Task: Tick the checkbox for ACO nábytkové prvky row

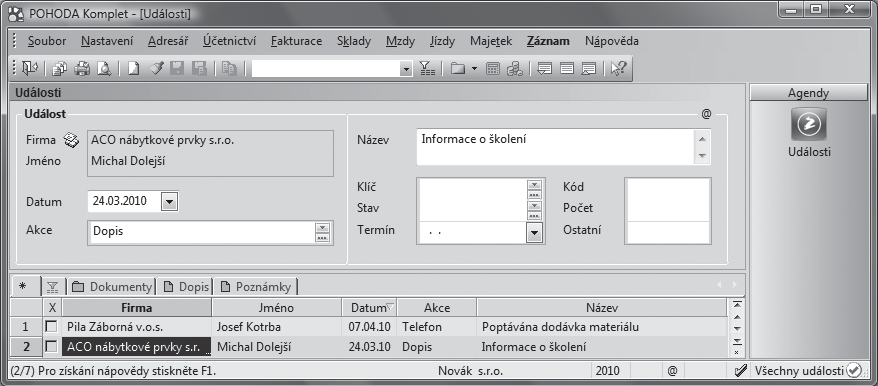Action: click(x=52, y=347)
